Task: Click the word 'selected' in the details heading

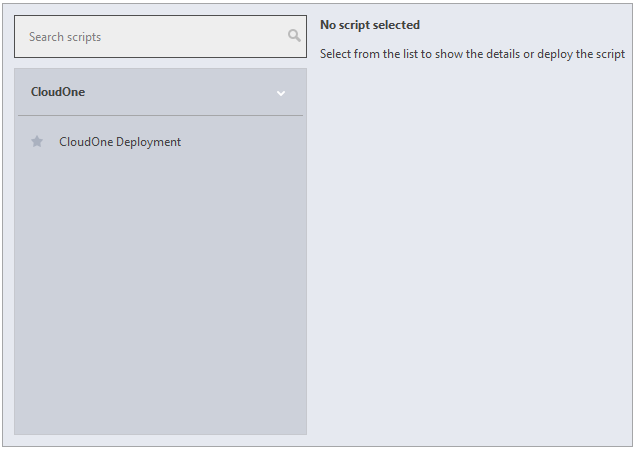Action: coord(396,25)
